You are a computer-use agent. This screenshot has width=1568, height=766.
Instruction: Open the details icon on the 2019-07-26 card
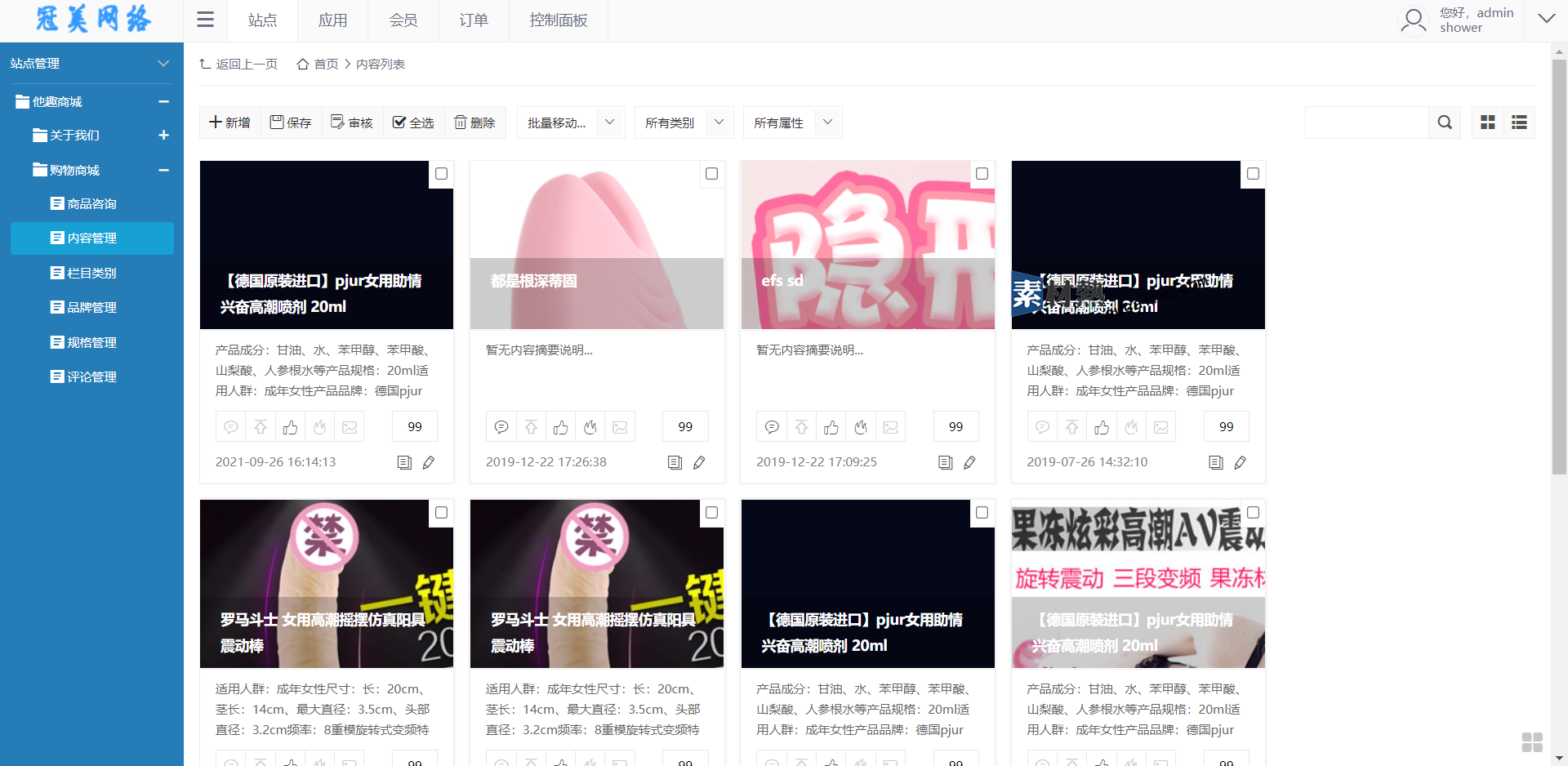click(1216, 462)
